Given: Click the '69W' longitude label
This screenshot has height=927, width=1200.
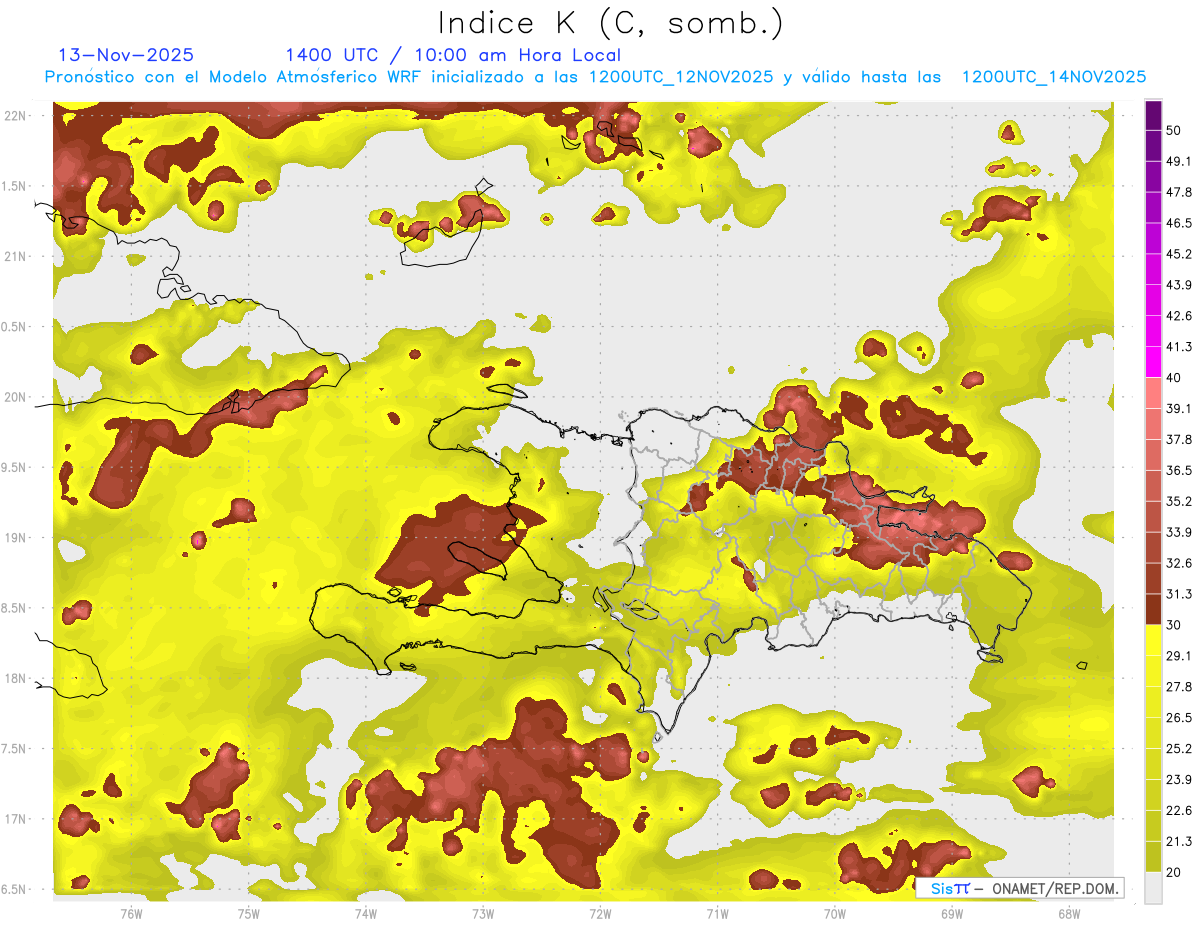Looking at the screenshot, I should [951, 914].
